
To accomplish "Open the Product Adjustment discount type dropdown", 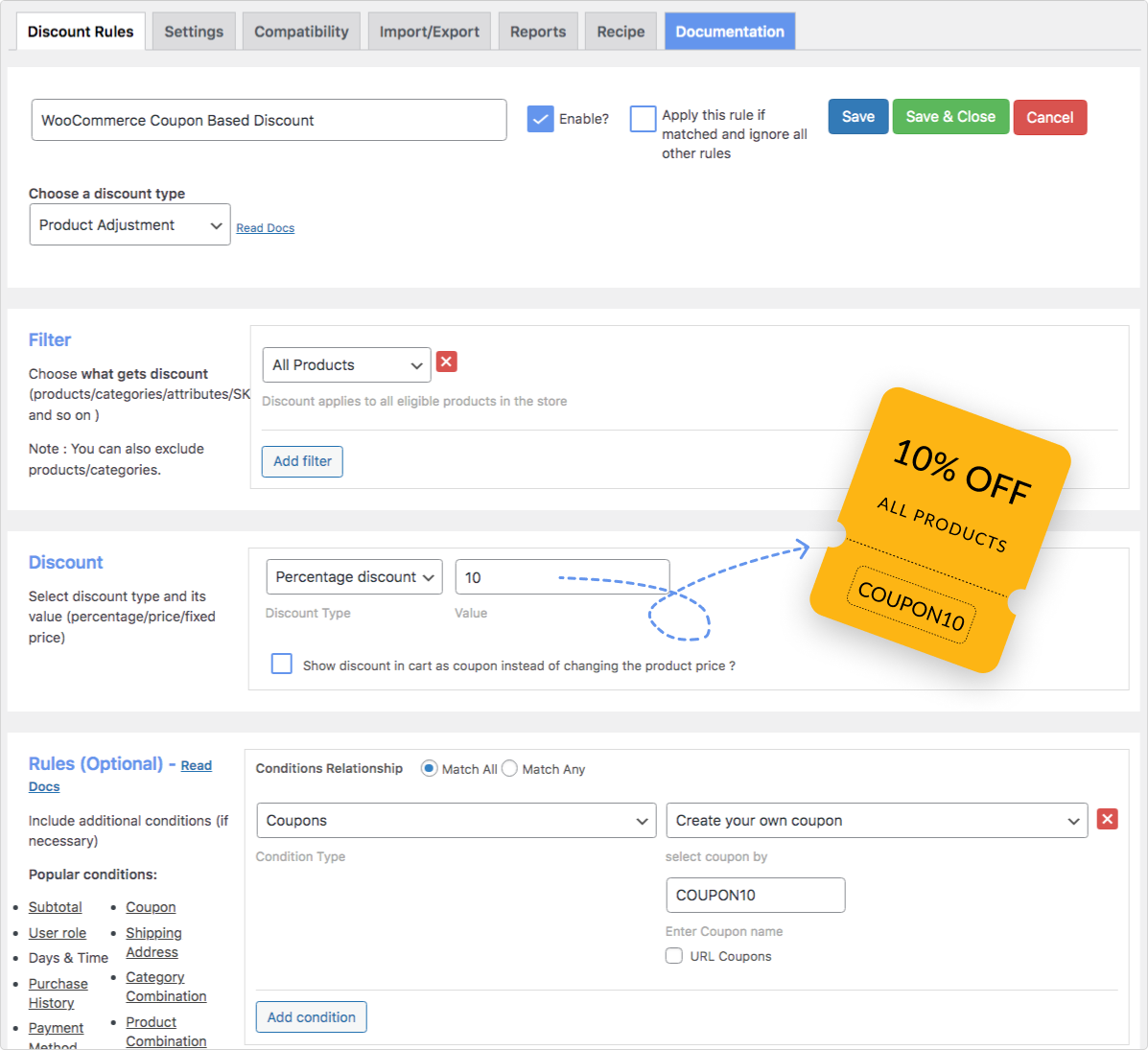I will tap(130, 224).
